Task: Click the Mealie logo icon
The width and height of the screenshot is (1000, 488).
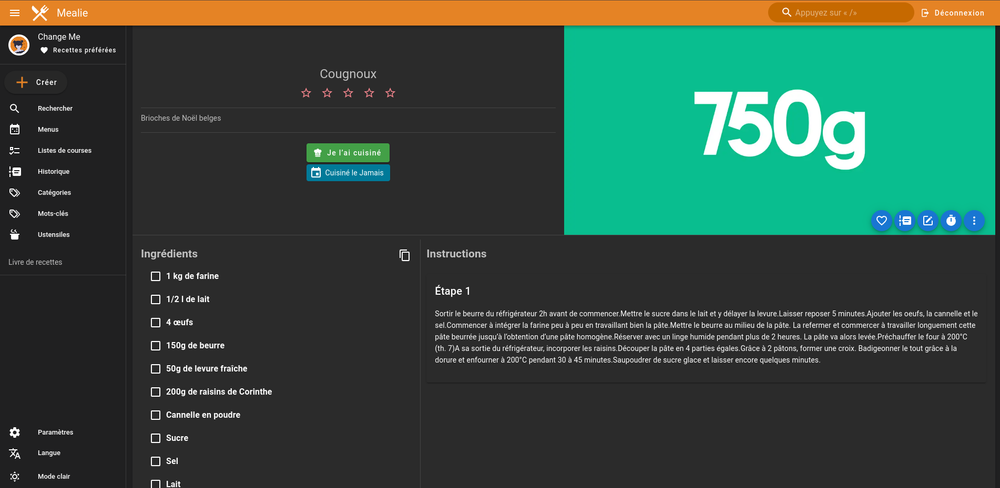Action: [x=40, y=13]
